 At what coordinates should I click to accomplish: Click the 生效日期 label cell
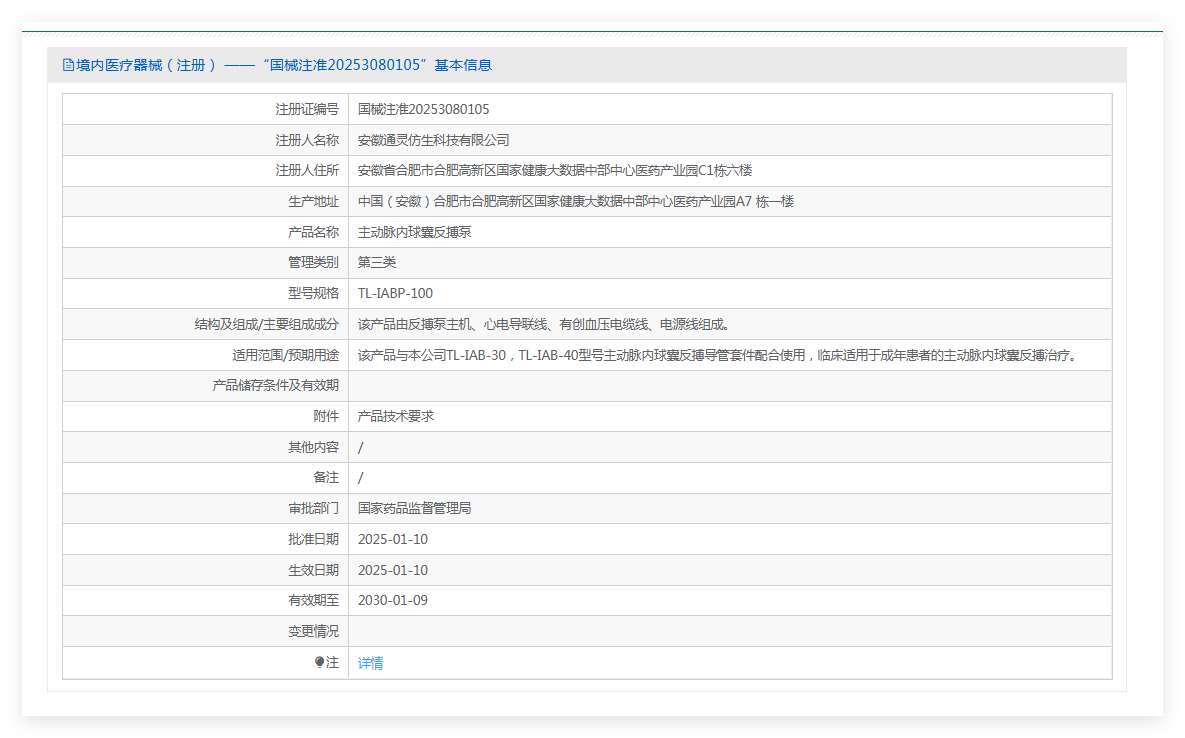(x=206, y=571)
